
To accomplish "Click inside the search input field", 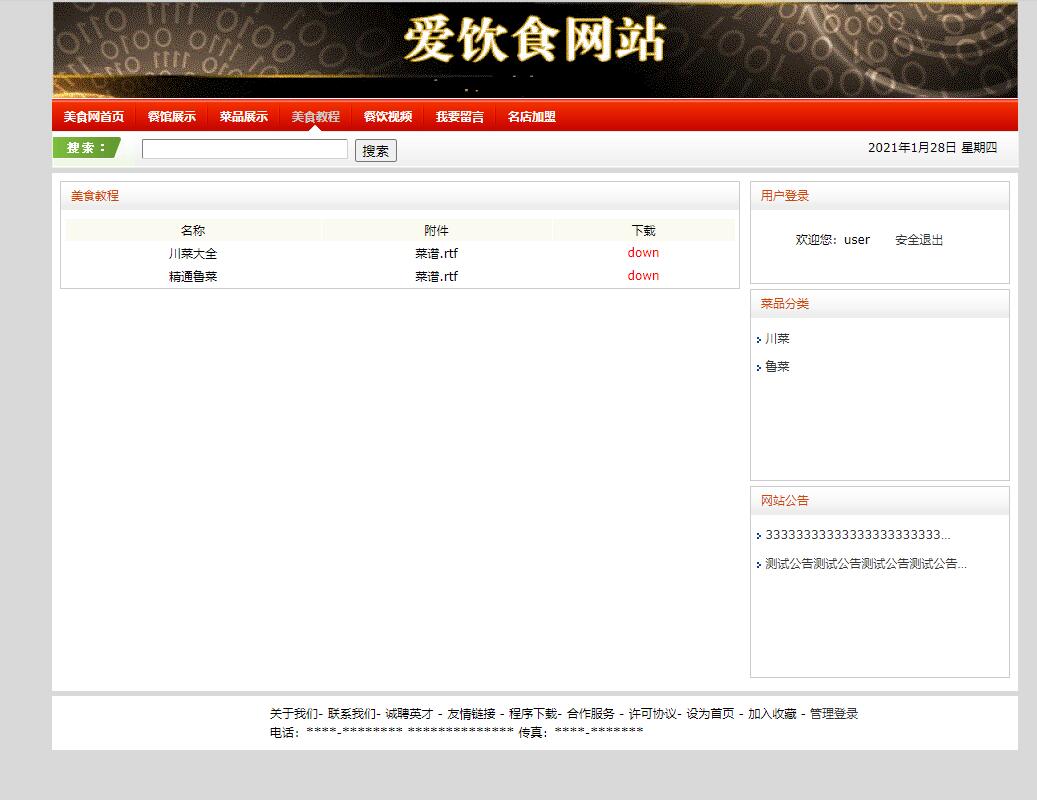I will [243, 149].
